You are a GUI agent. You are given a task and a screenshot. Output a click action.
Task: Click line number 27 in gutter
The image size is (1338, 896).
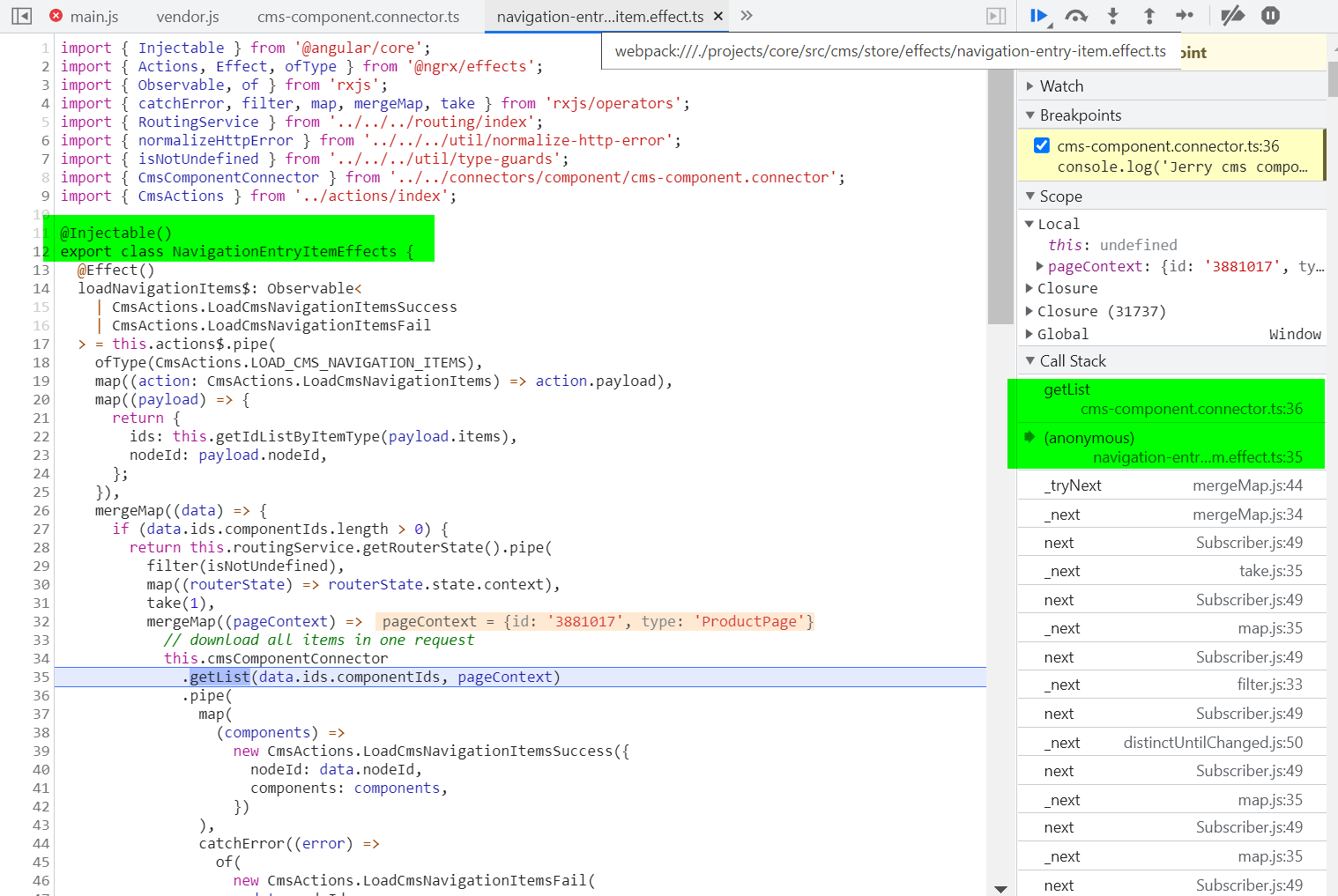pos(41,529)
